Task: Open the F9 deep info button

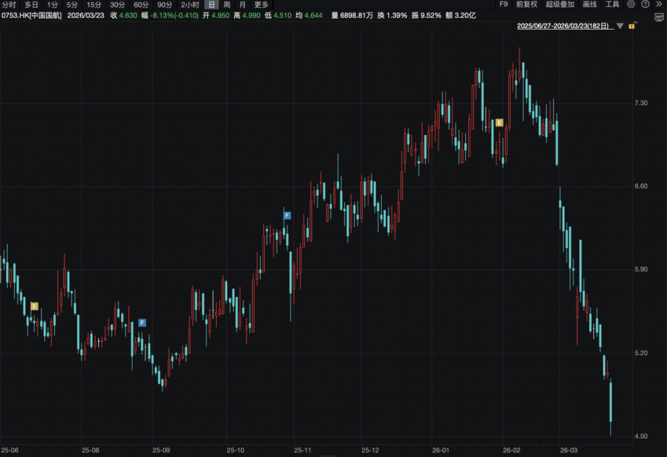Action: tap(502, 5)
